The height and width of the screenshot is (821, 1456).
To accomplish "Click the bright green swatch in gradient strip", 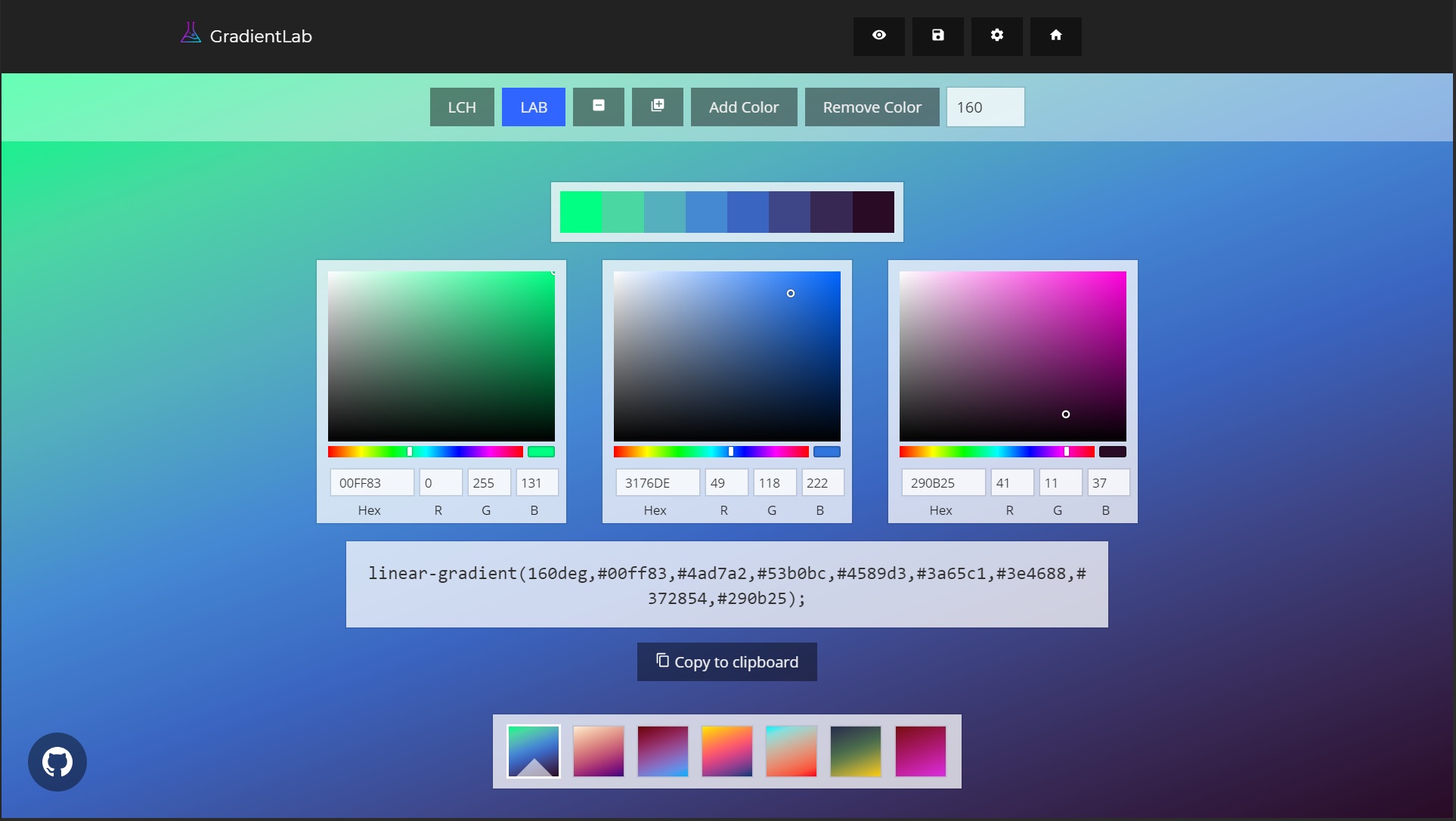I will 581,212.
